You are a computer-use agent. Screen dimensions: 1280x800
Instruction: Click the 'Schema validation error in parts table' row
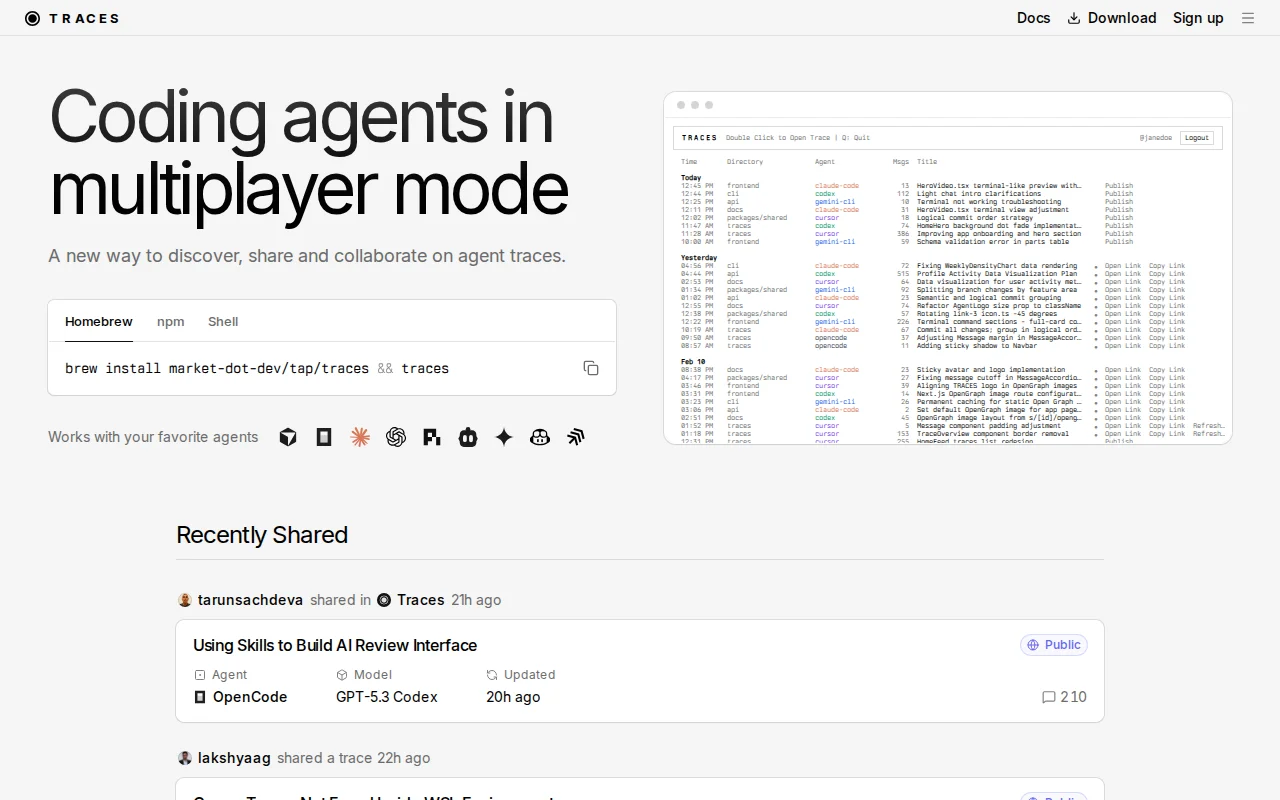[907, 242]
